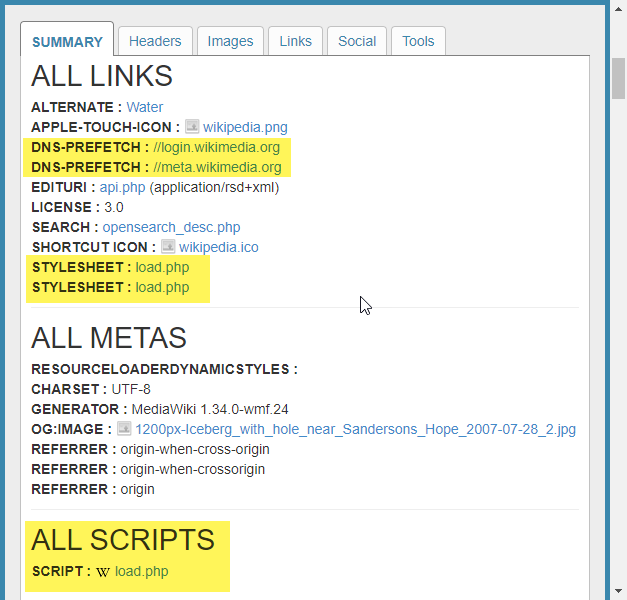
Task: Select the Links tab
Action: (295, 41)
